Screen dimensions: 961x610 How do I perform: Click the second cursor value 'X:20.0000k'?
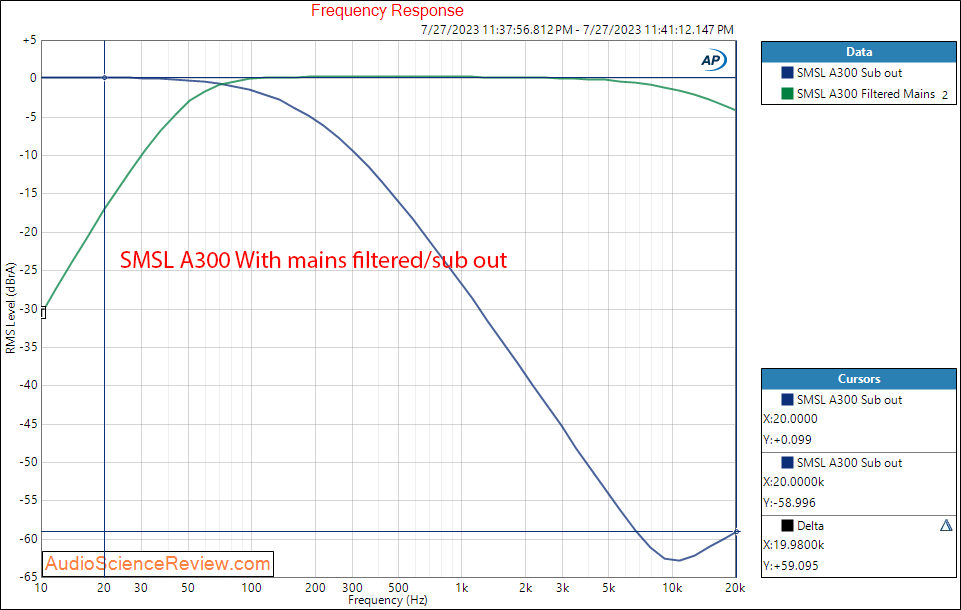794,482
